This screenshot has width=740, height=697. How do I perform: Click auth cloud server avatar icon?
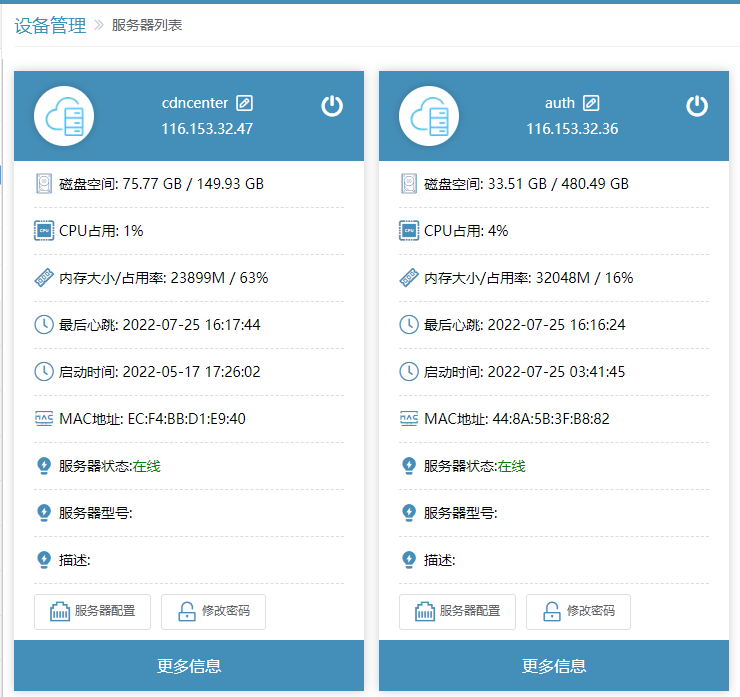point(429,116)
